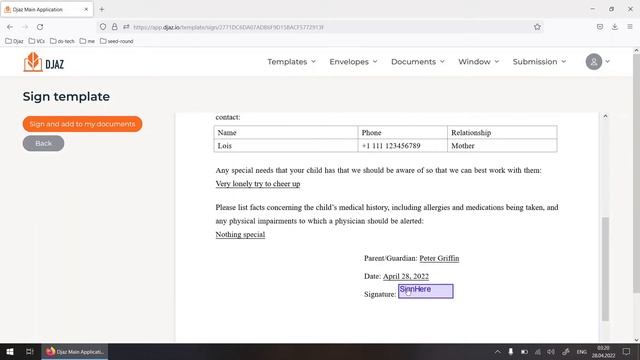Click the document viewer scrollbar thumb
Image resolution: width=640 pixels, height=360 pixels.
(x=605, y=269)
